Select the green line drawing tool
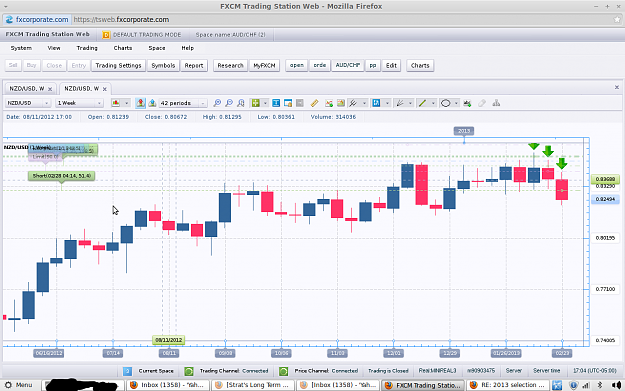The width and height of the screenshot is (625, 391). 422,103
